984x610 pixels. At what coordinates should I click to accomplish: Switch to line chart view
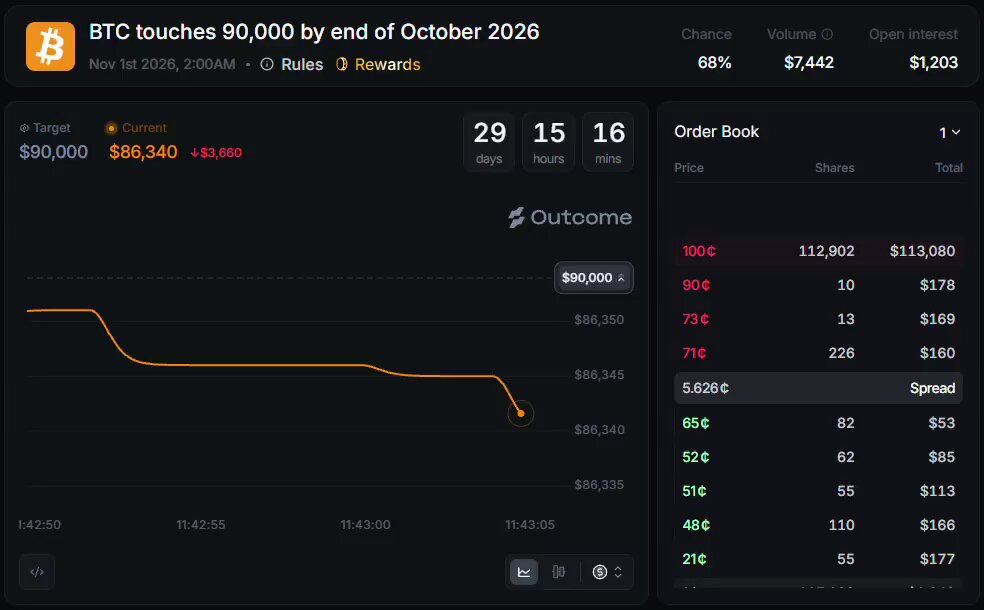point(524,572)
